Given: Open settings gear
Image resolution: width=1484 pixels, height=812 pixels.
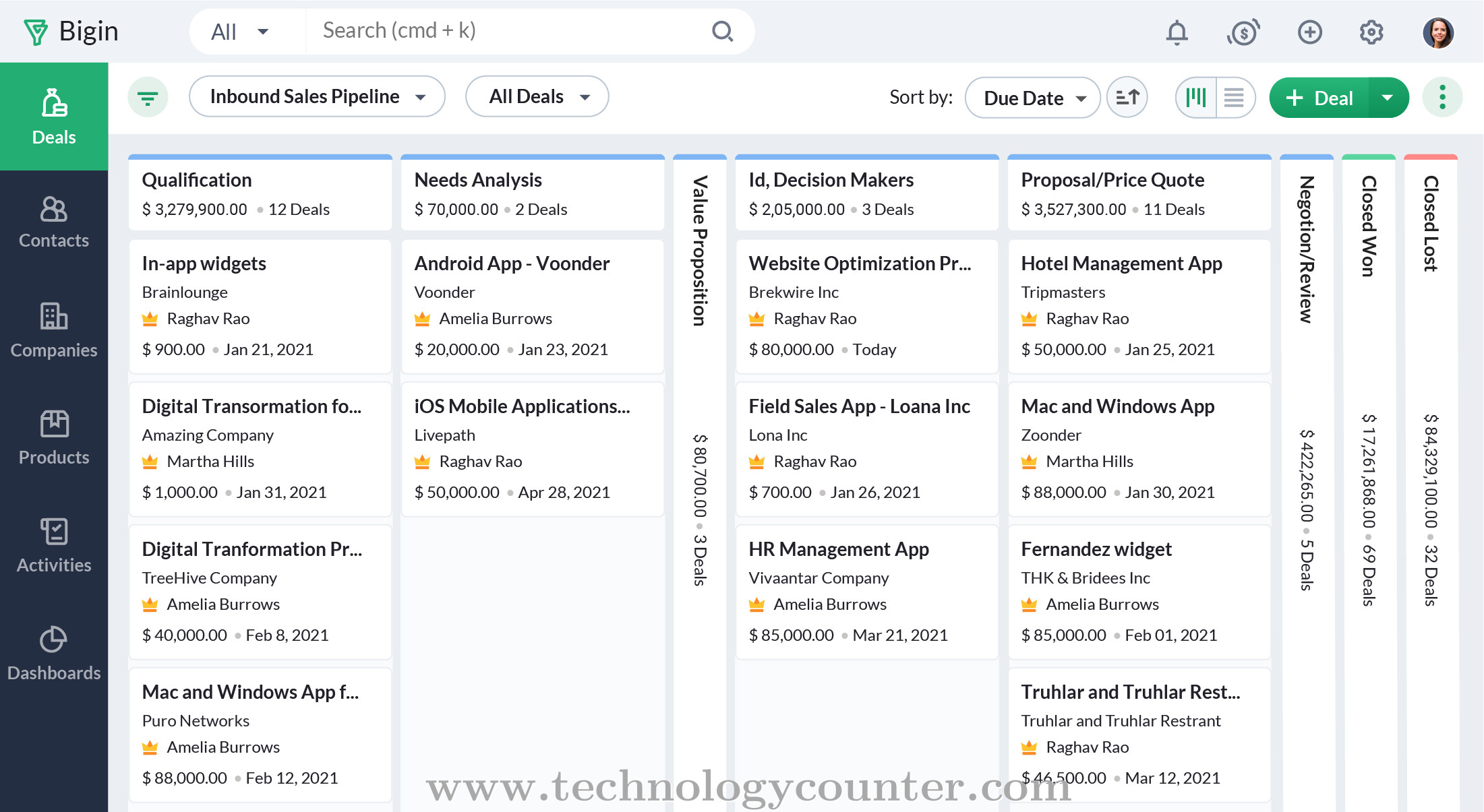Looking at the screenshot, I should tap(1371, 32).
